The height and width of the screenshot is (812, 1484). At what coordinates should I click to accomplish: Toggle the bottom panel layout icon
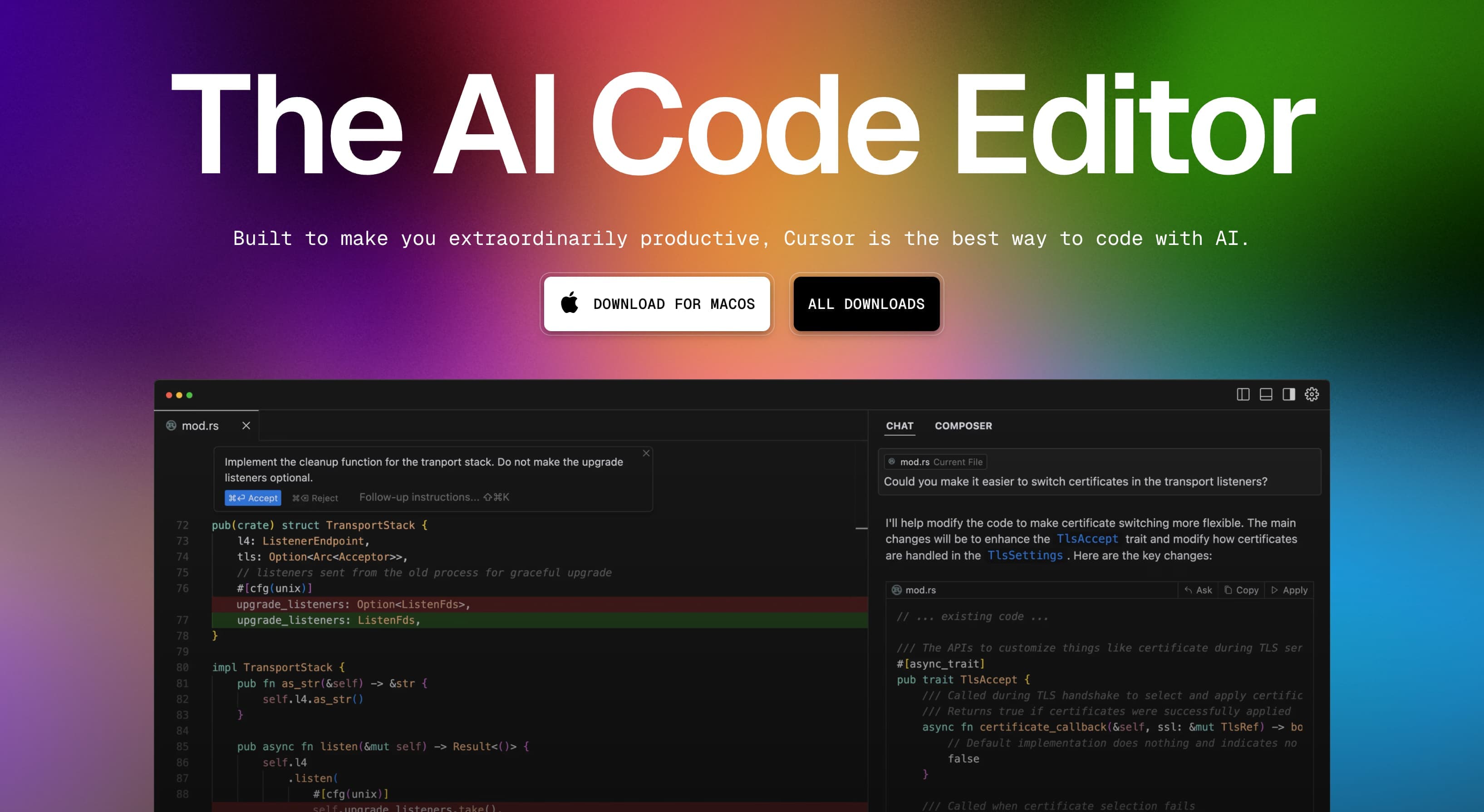coord(1266,395)
